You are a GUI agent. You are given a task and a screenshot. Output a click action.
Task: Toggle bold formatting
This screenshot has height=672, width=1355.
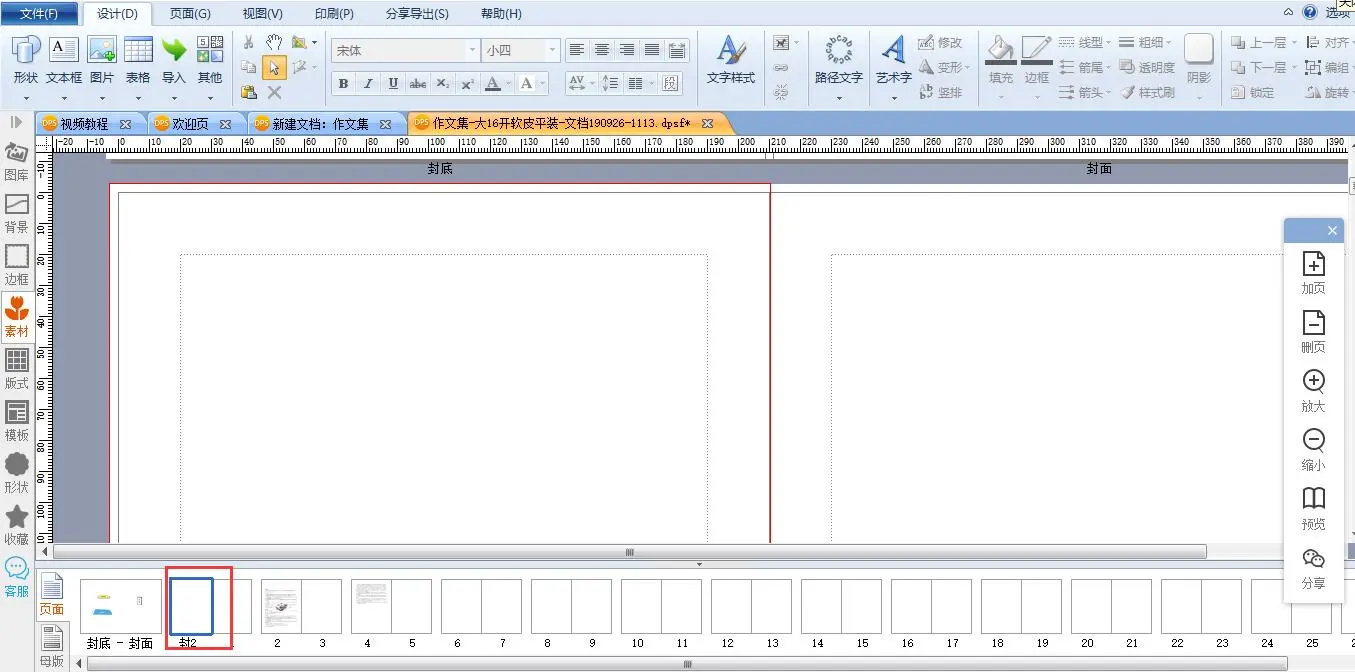[344, 84]
